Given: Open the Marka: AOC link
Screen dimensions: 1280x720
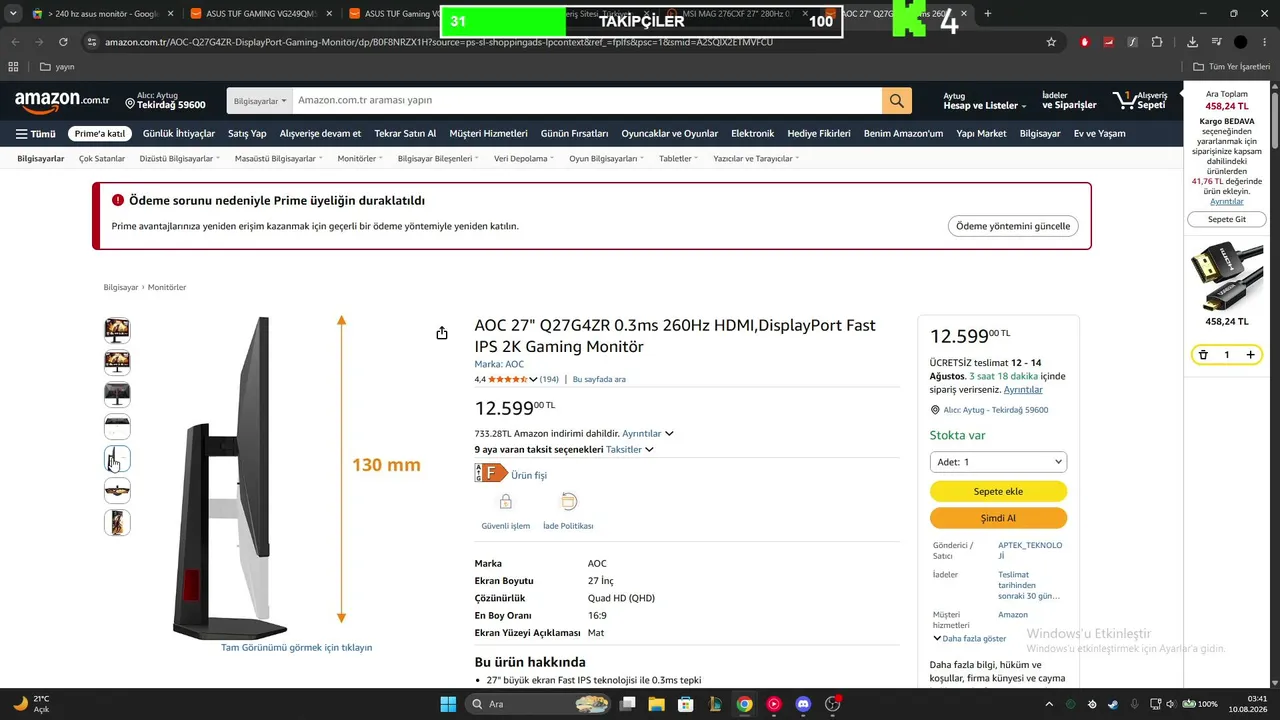Looking at the screenshot, I should click(x=499, y=364).
